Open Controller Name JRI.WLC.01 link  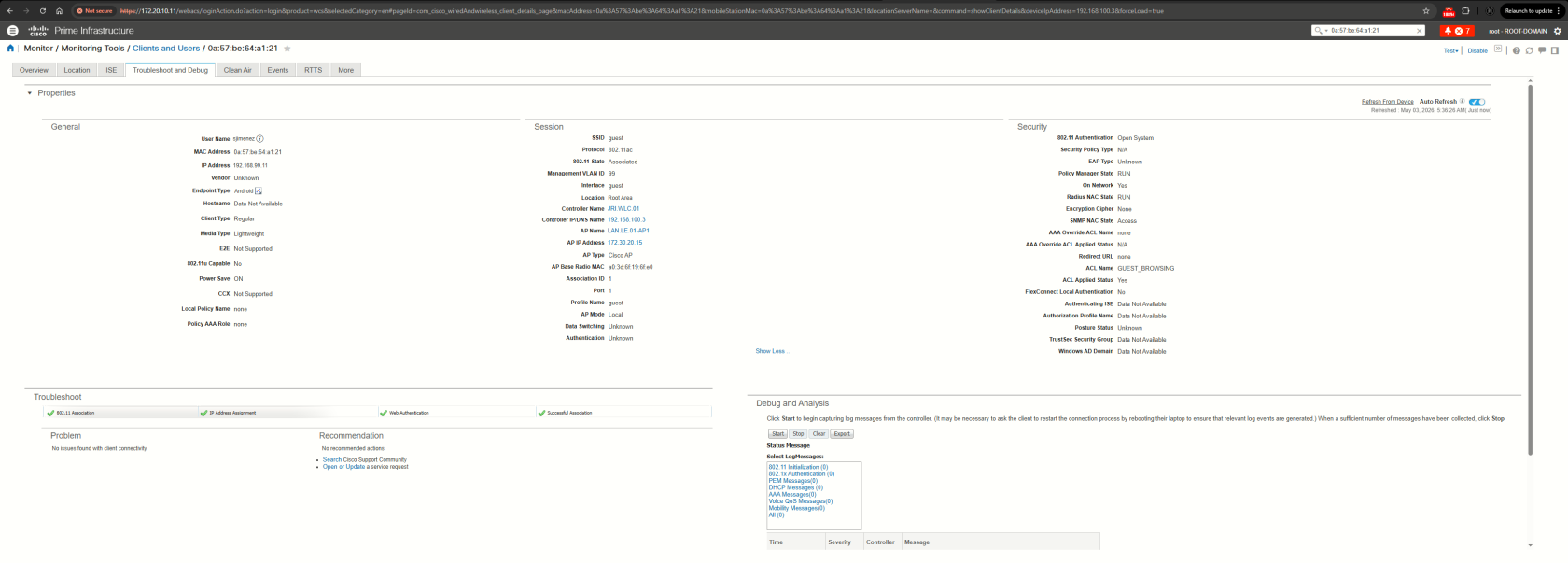[x=623, y=209]
